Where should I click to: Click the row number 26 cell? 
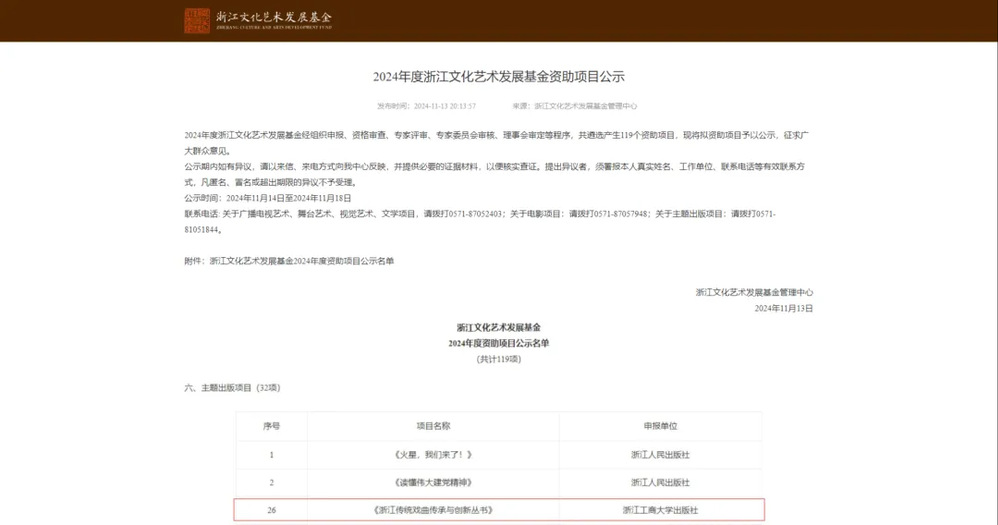click(272, 510)
